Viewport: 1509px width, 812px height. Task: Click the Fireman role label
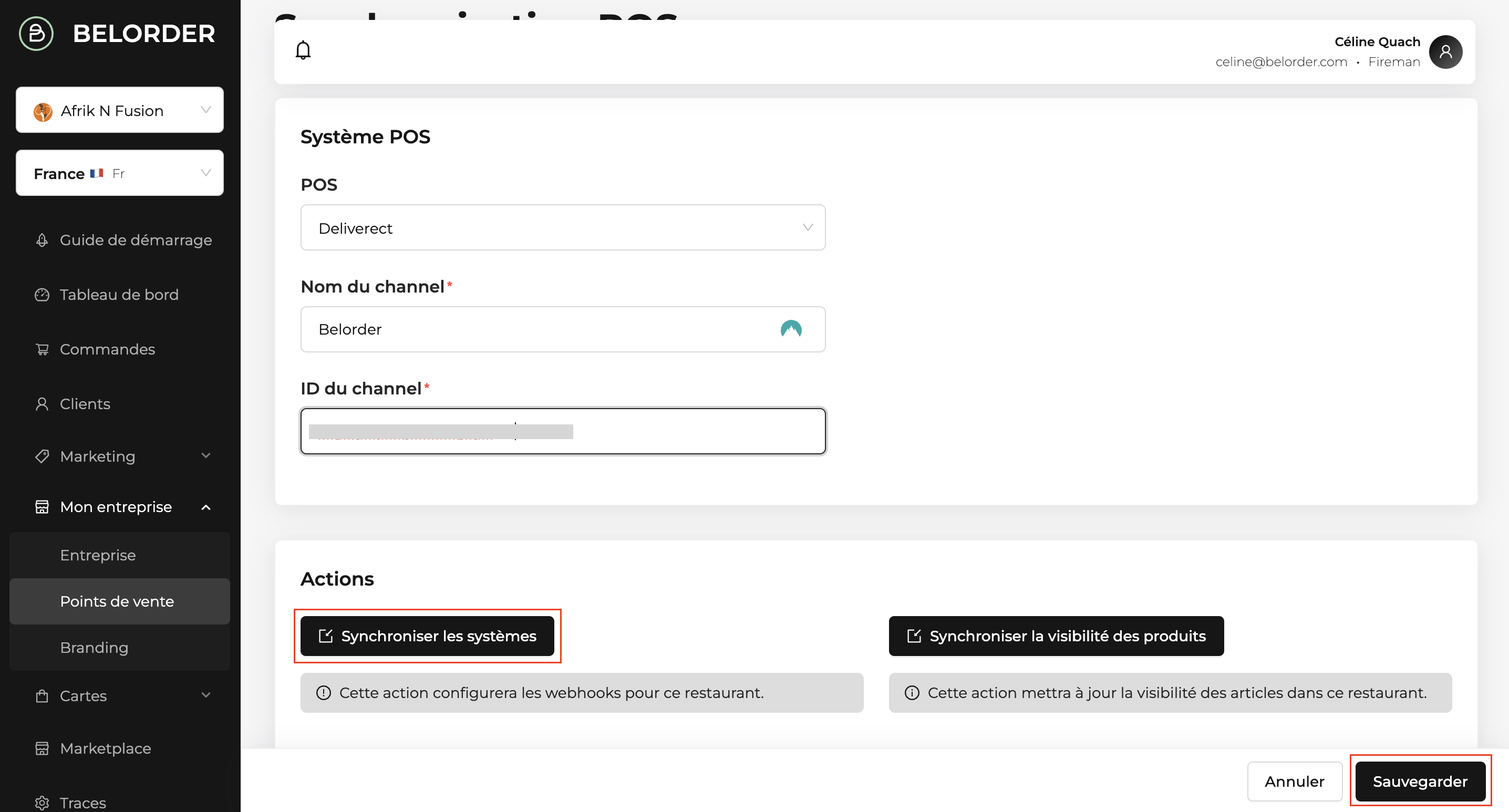click(x=1394, y=62)
